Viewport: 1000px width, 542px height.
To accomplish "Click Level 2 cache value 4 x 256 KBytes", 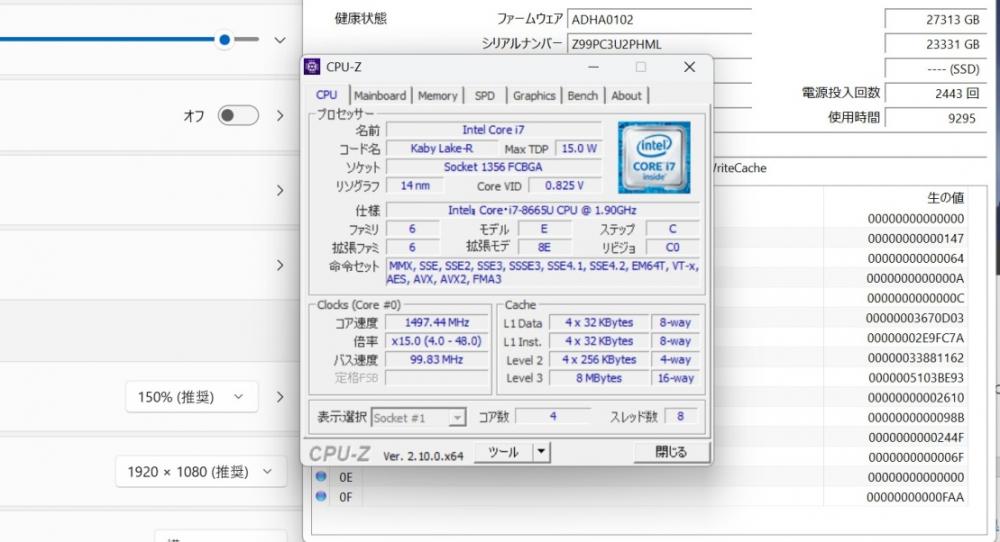I will coord(599,360).
